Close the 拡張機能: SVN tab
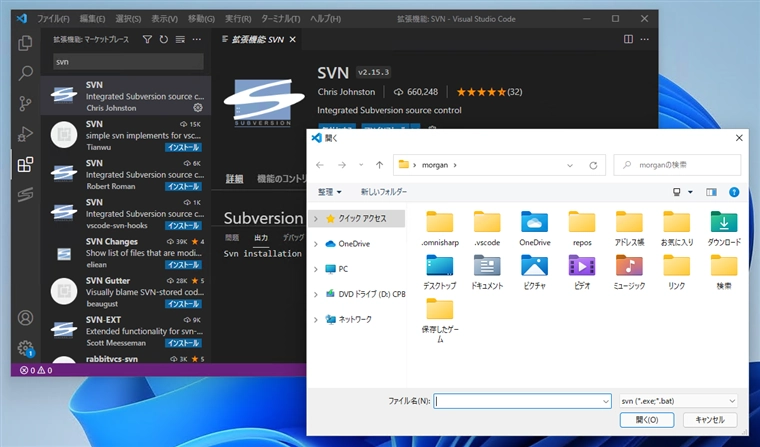Image resolution: width=760 pixels, height=447 pixels. pyautogui.click(x=292, y=40)
